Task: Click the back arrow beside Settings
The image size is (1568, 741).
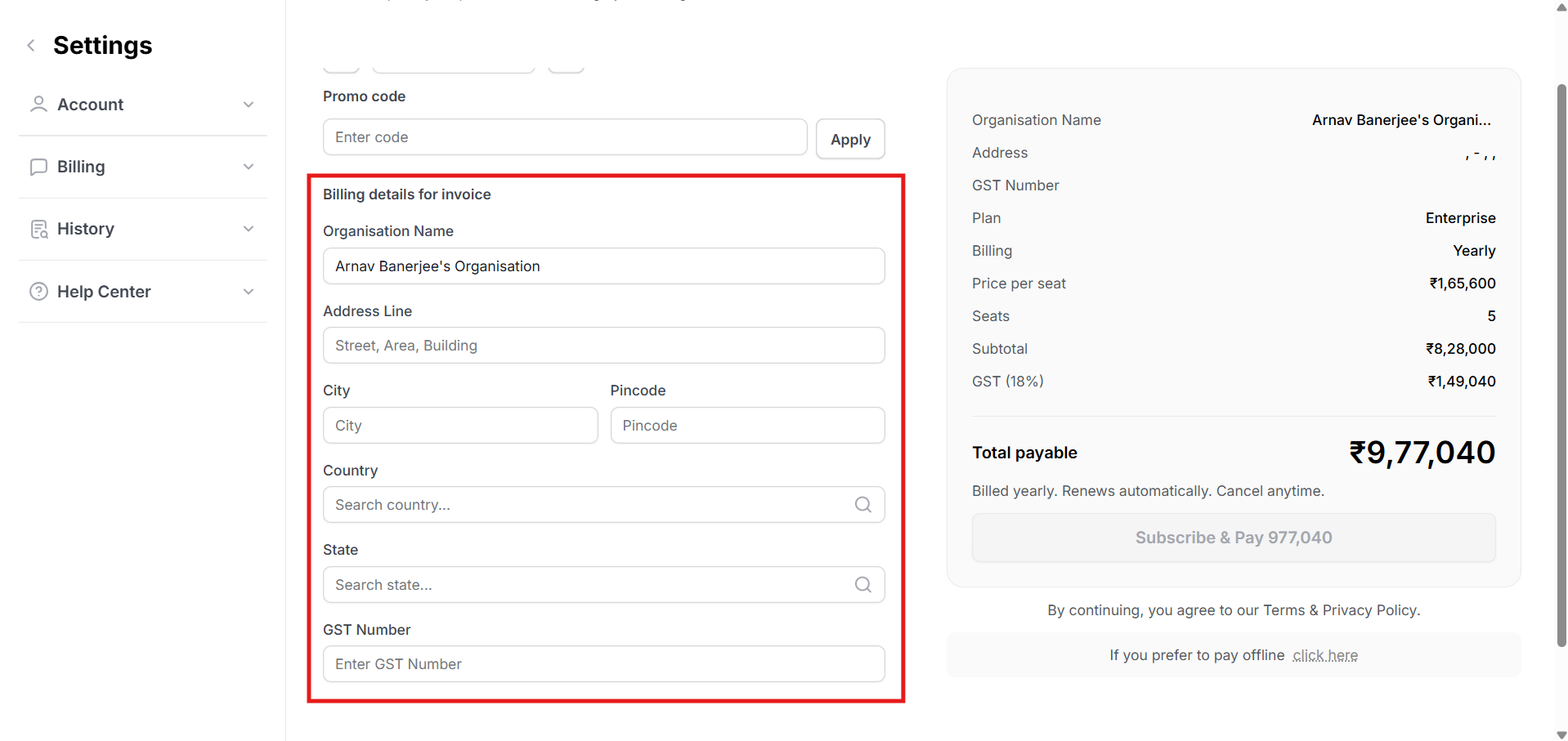Action: pos(31,46)
